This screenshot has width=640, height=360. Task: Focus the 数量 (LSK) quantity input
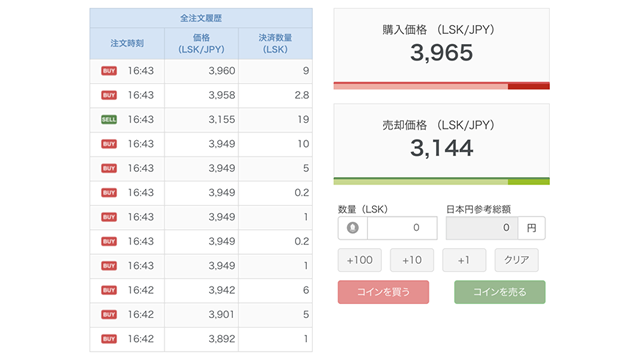click(x=402, y=228)
